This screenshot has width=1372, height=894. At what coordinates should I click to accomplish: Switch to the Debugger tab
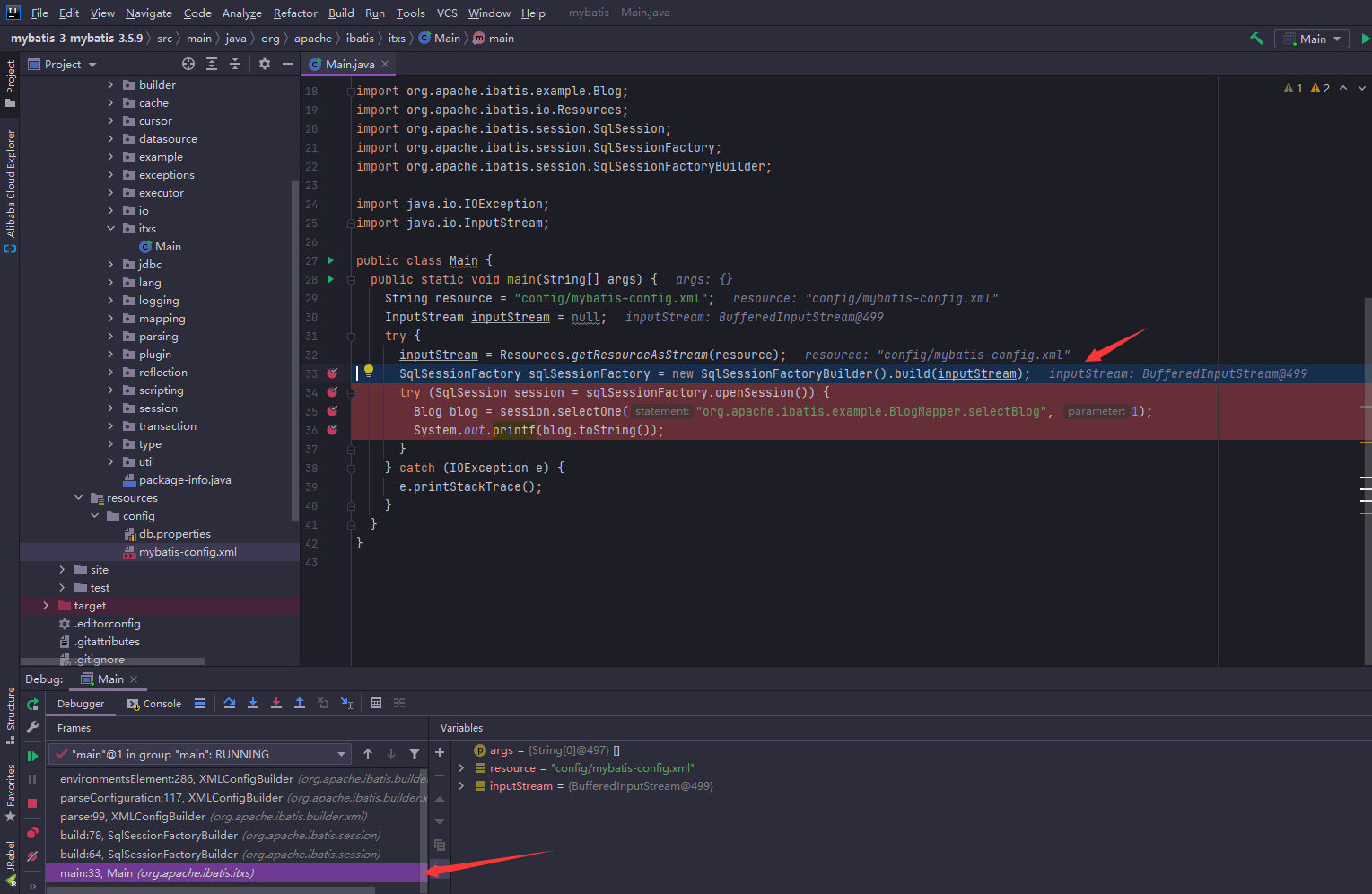pyautogui.click(x=81, y=704)
